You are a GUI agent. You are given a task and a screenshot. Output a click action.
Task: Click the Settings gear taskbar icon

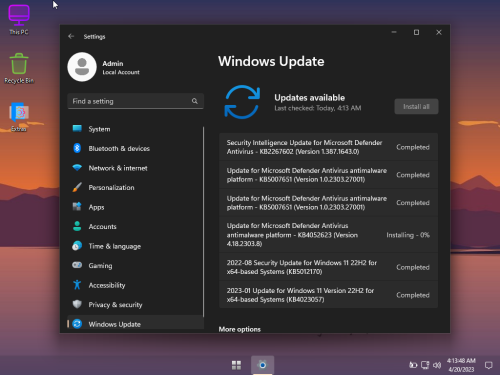tap(263, 365)
